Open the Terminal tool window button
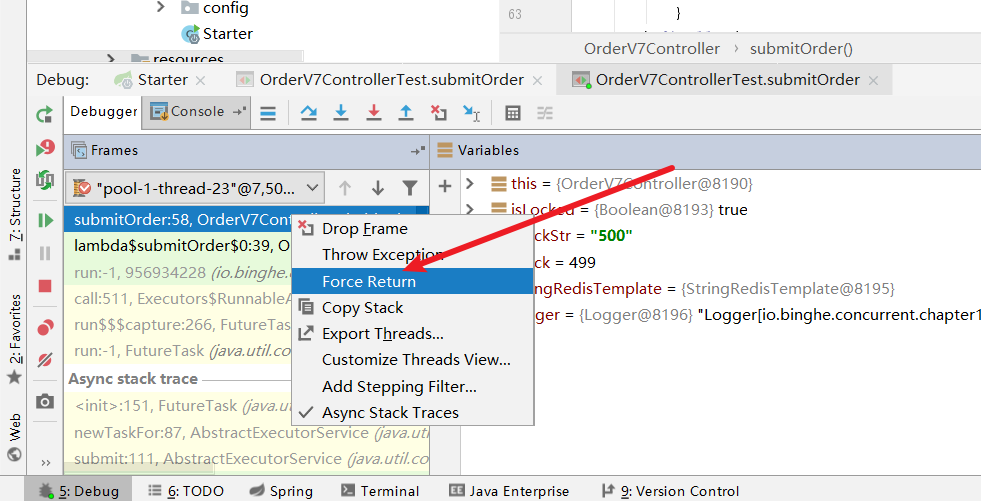The image size is (981, 501). [380, 491]
